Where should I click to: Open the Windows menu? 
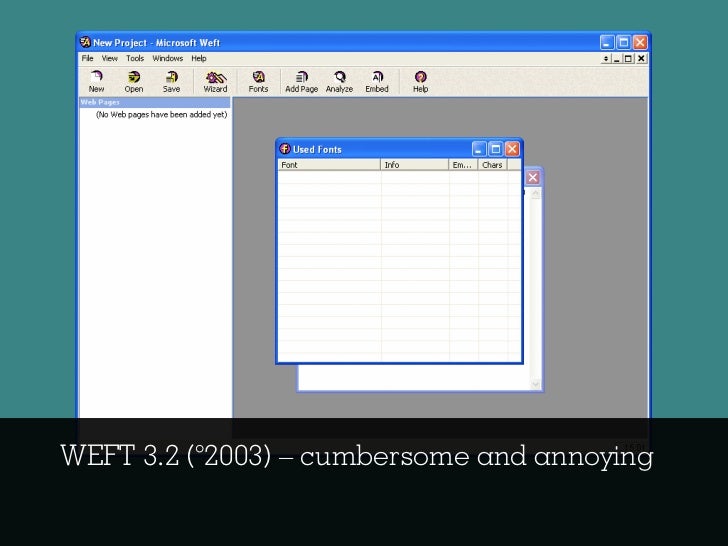[168, 58]
